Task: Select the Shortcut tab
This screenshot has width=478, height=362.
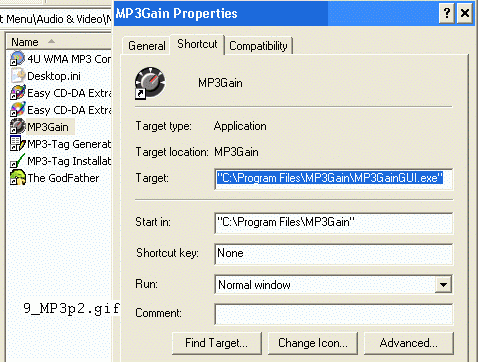Action: coord(197,44)
